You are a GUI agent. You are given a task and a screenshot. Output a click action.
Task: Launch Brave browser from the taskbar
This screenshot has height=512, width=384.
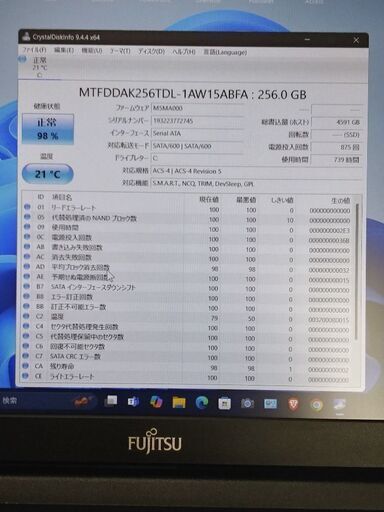point(293,404)
